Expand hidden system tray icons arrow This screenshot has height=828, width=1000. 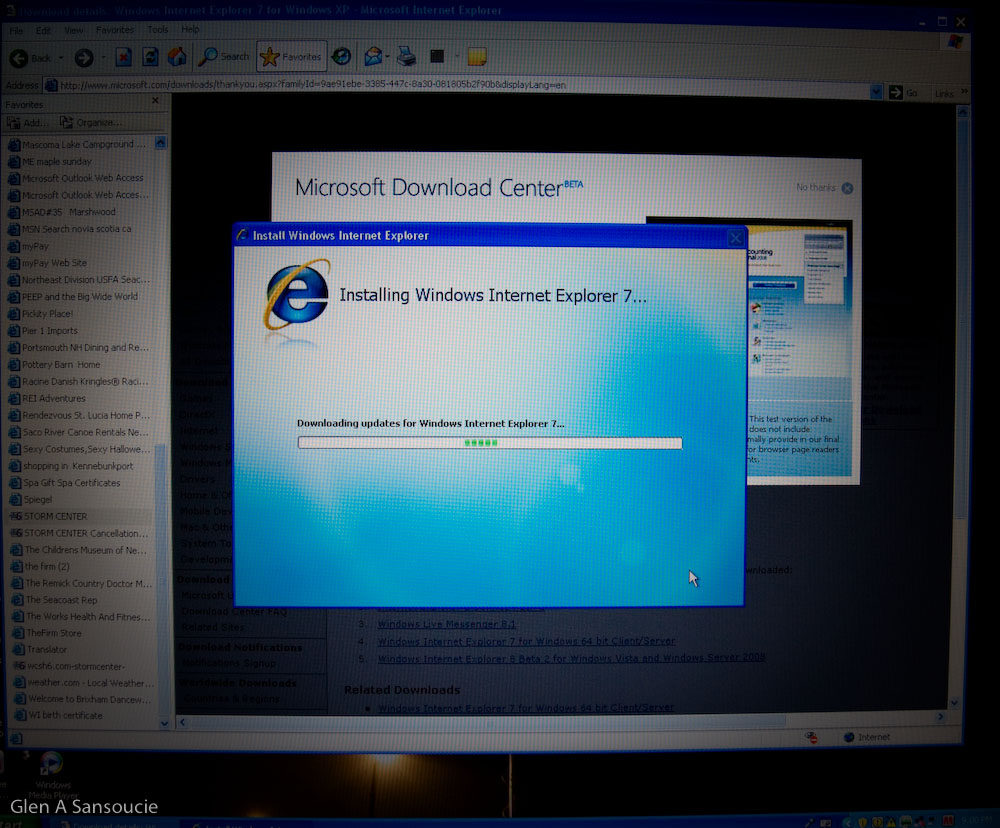pos(846,822)
